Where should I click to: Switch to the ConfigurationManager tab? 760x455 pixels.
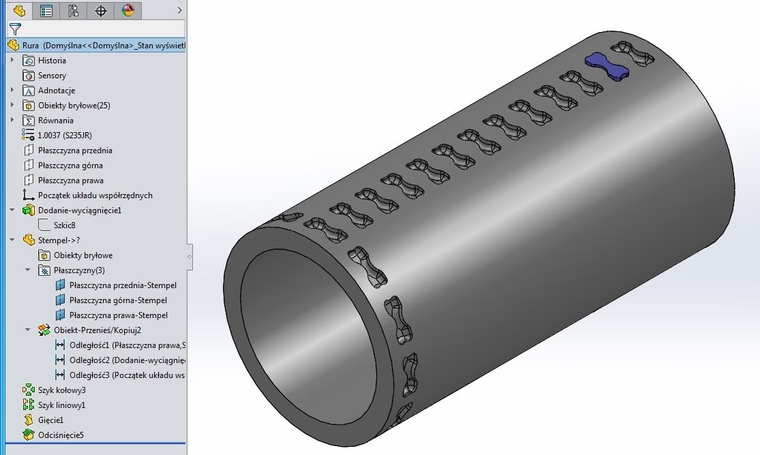[x=73, y=10]
